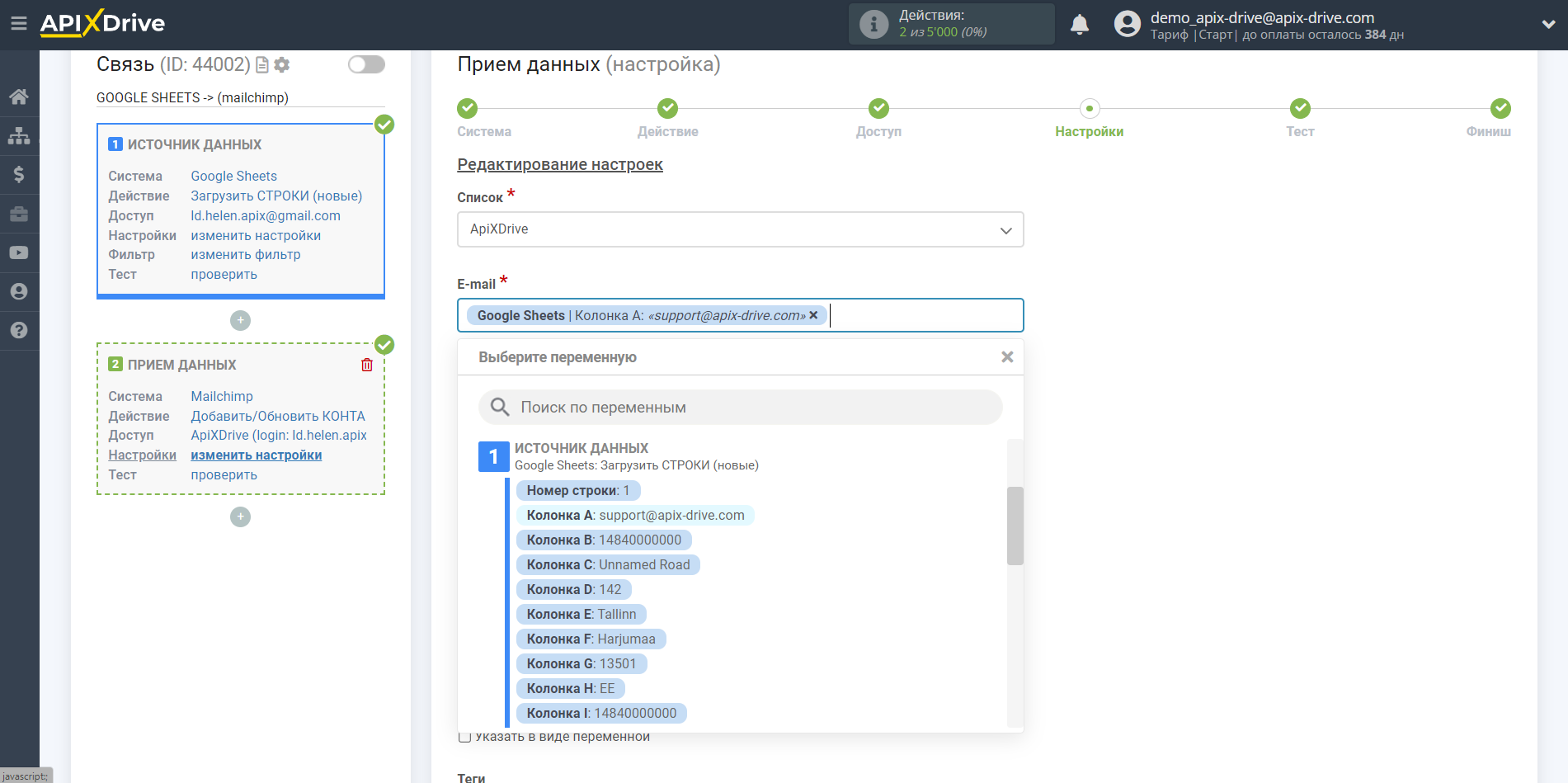
Task: Click 'Редактирование настроек' heading
Action: click(560, 164)
